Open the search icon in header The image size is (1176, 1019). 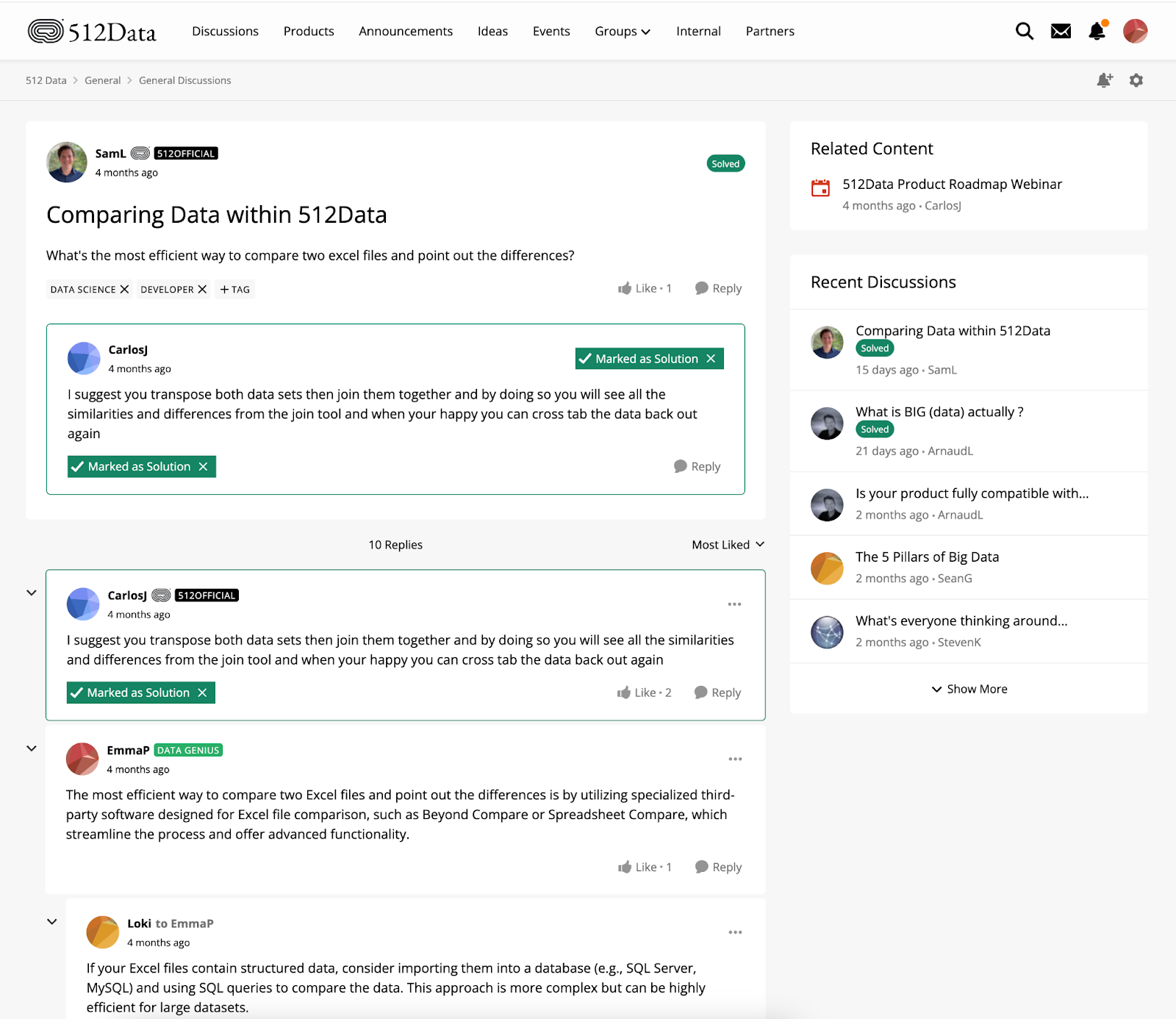click(x=1024, y=31)
